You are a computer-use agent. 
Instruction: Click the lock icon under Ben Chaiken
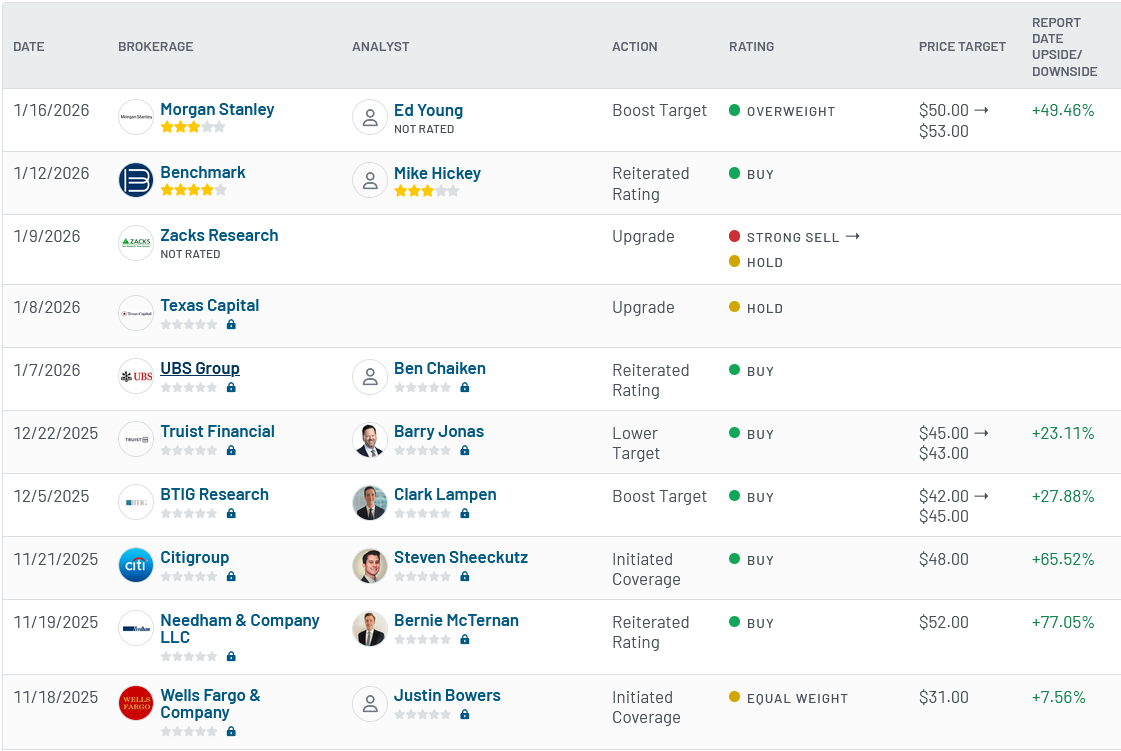coord(465,388)
